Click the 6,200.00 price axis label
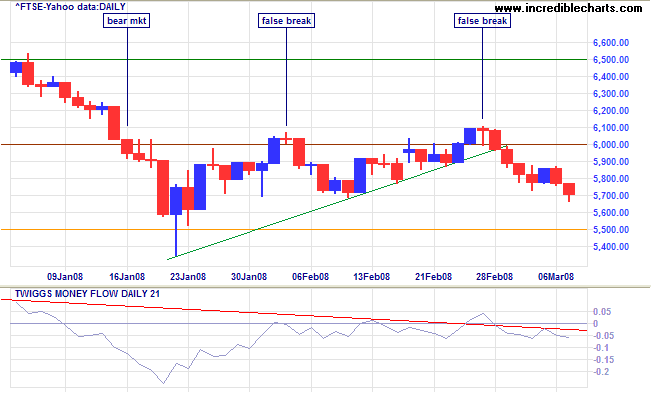651x395 pixels. [x=611, y=111]
